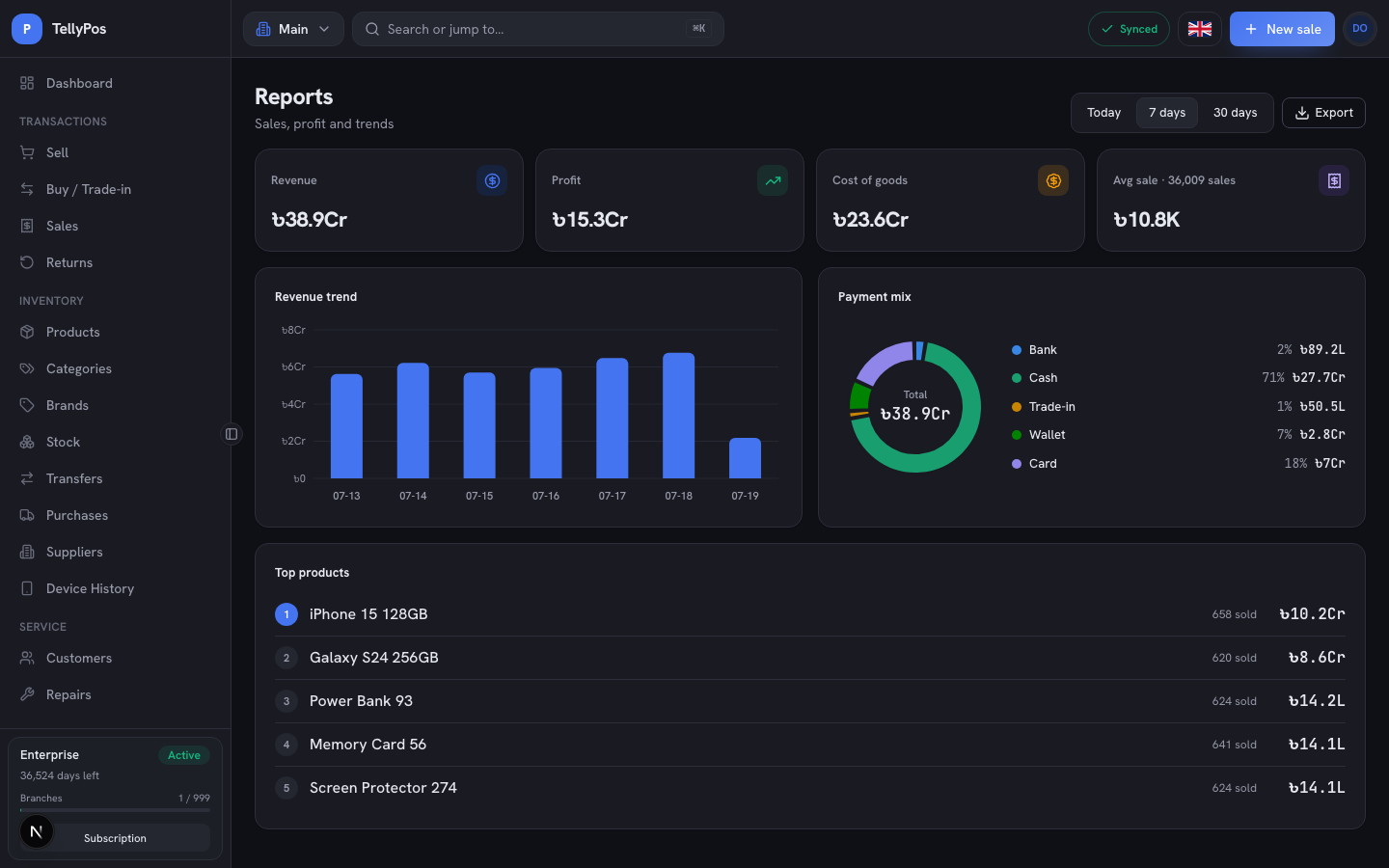Focus the Search or jump to field
The height and width of the screenshot is (868, 1389).
(538, 29)
